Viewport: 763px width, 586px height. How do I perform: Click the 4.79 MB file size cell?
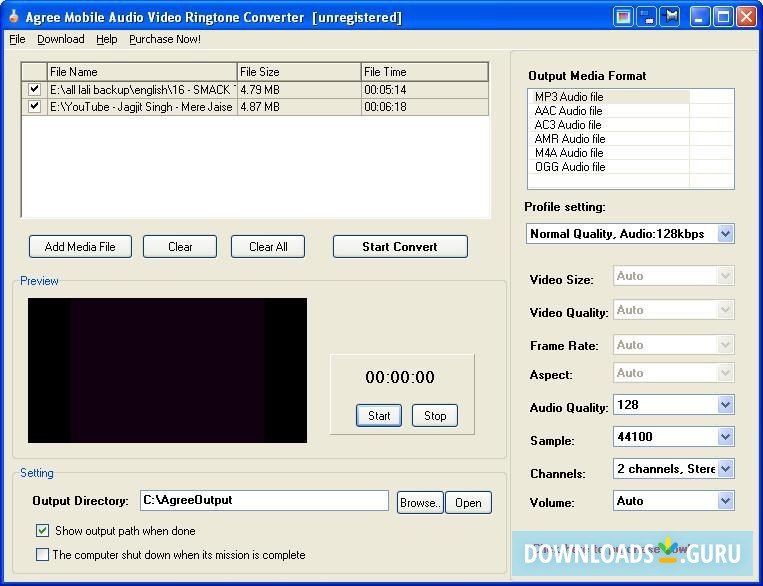299,90
